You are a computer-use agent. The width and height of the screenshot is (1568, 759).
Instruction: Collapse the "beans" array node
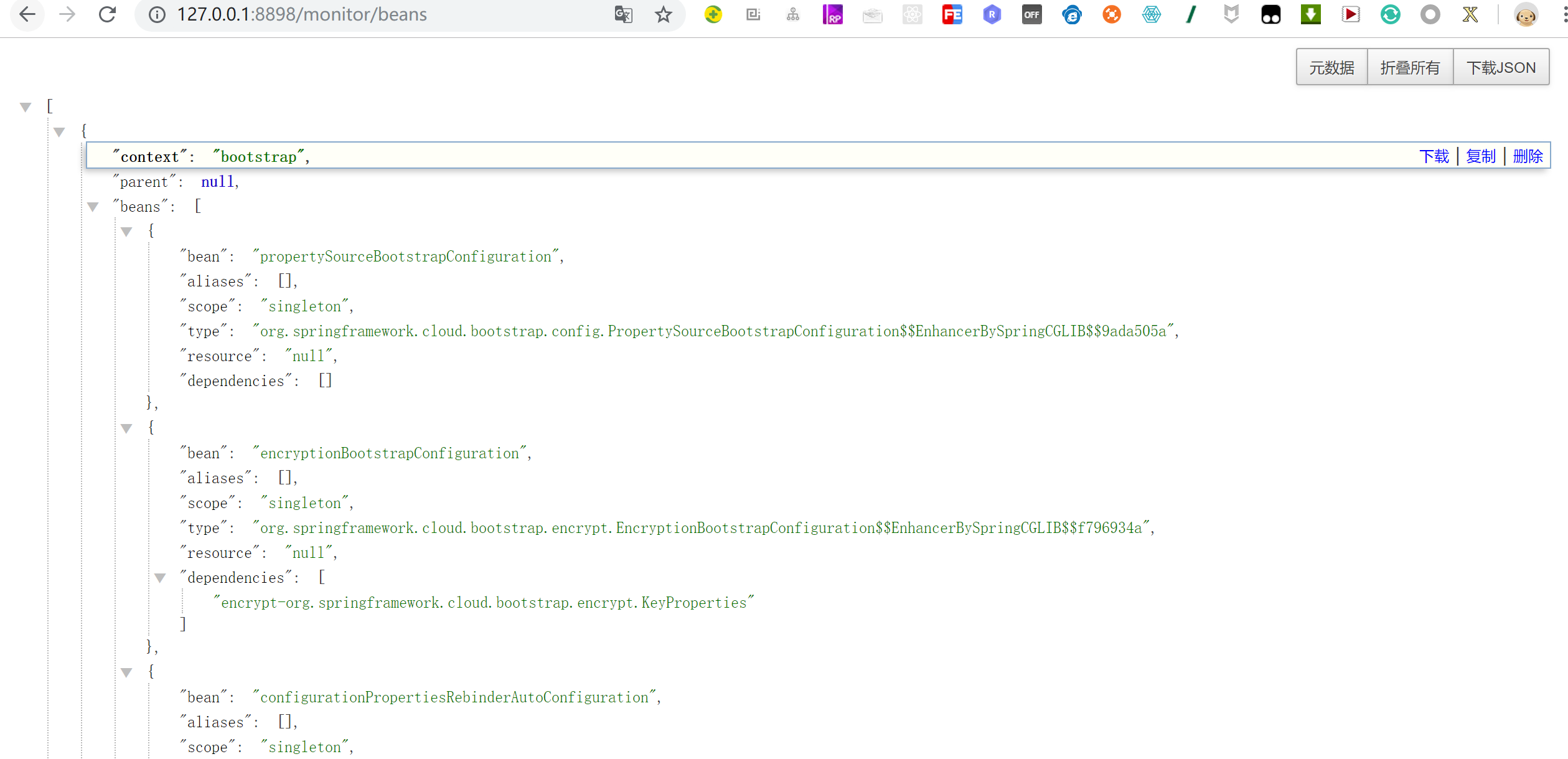pos(93,207)
